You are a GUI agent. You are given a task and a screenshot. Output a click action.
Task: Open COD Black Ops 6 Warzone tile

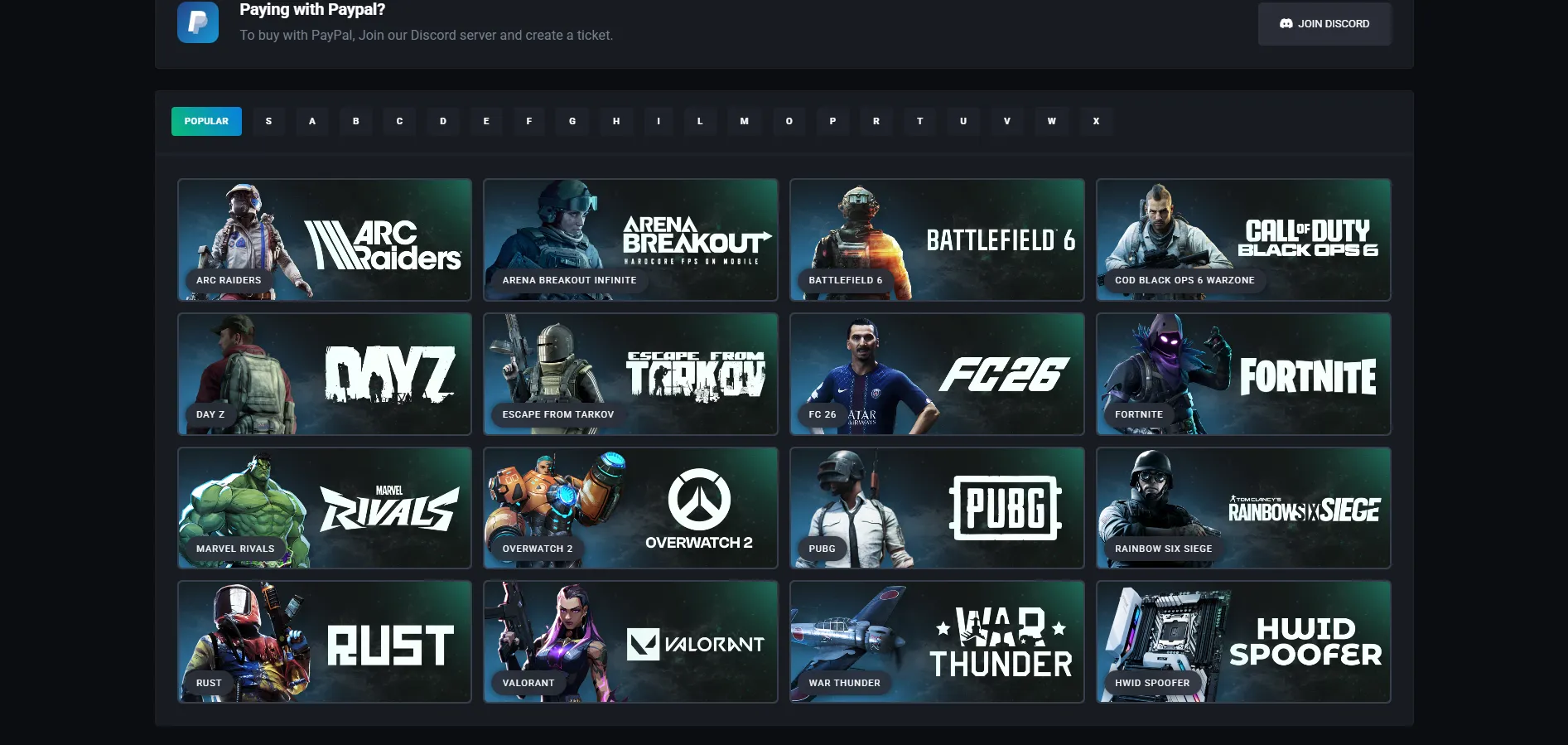point(1243,239)
